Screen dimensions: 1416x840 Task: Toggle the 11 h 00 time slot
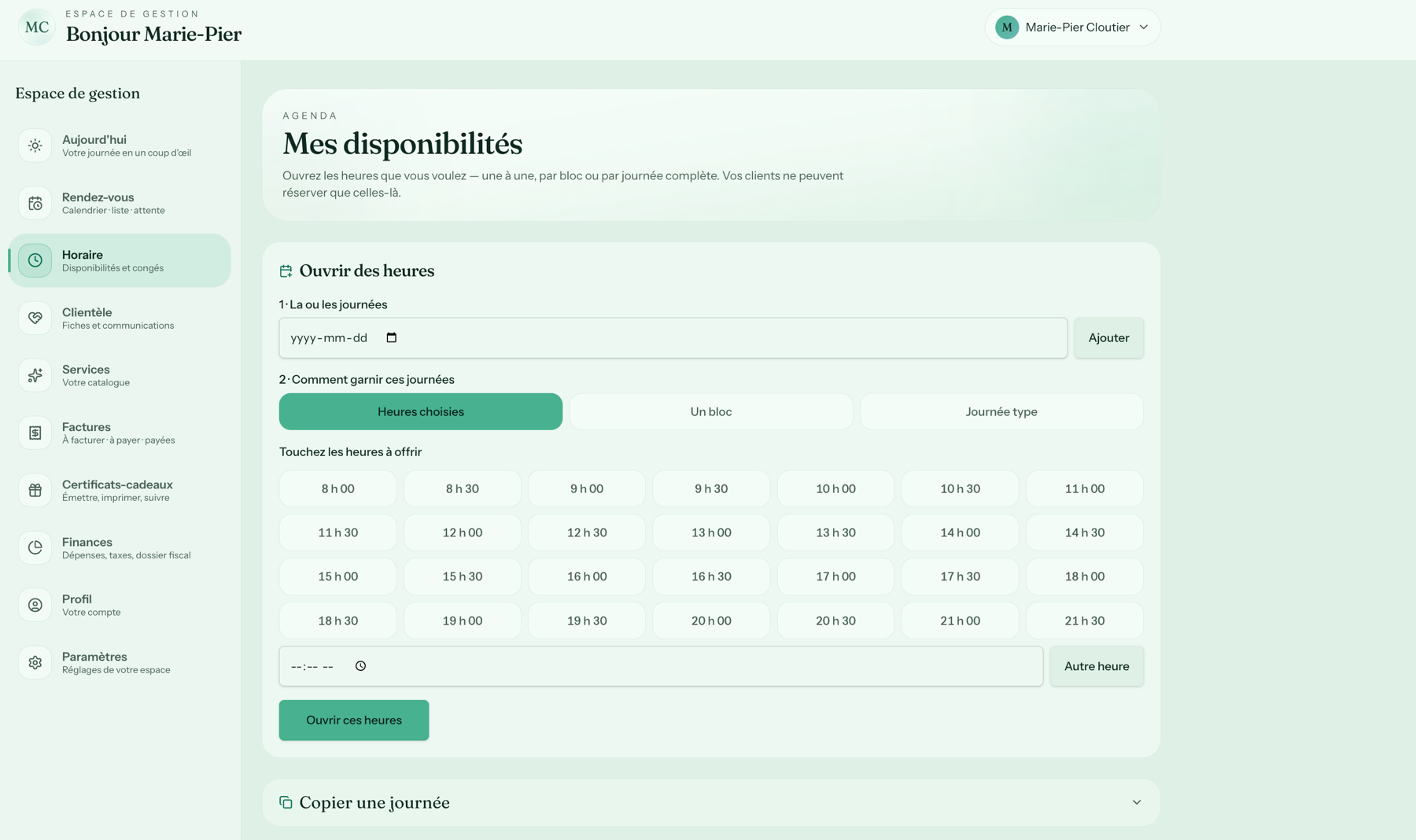(x=1085, y=488)
